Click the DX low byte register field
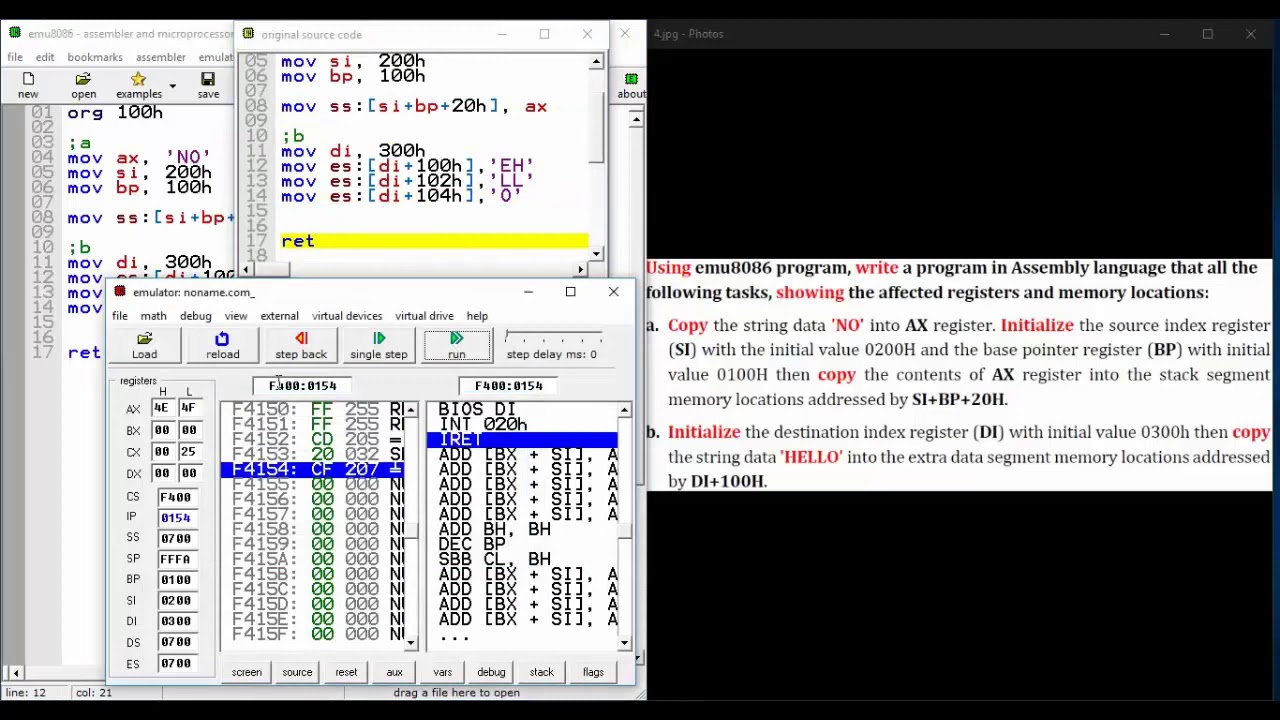This screenshot has width=1280, height=720. (x=188, y=473)
